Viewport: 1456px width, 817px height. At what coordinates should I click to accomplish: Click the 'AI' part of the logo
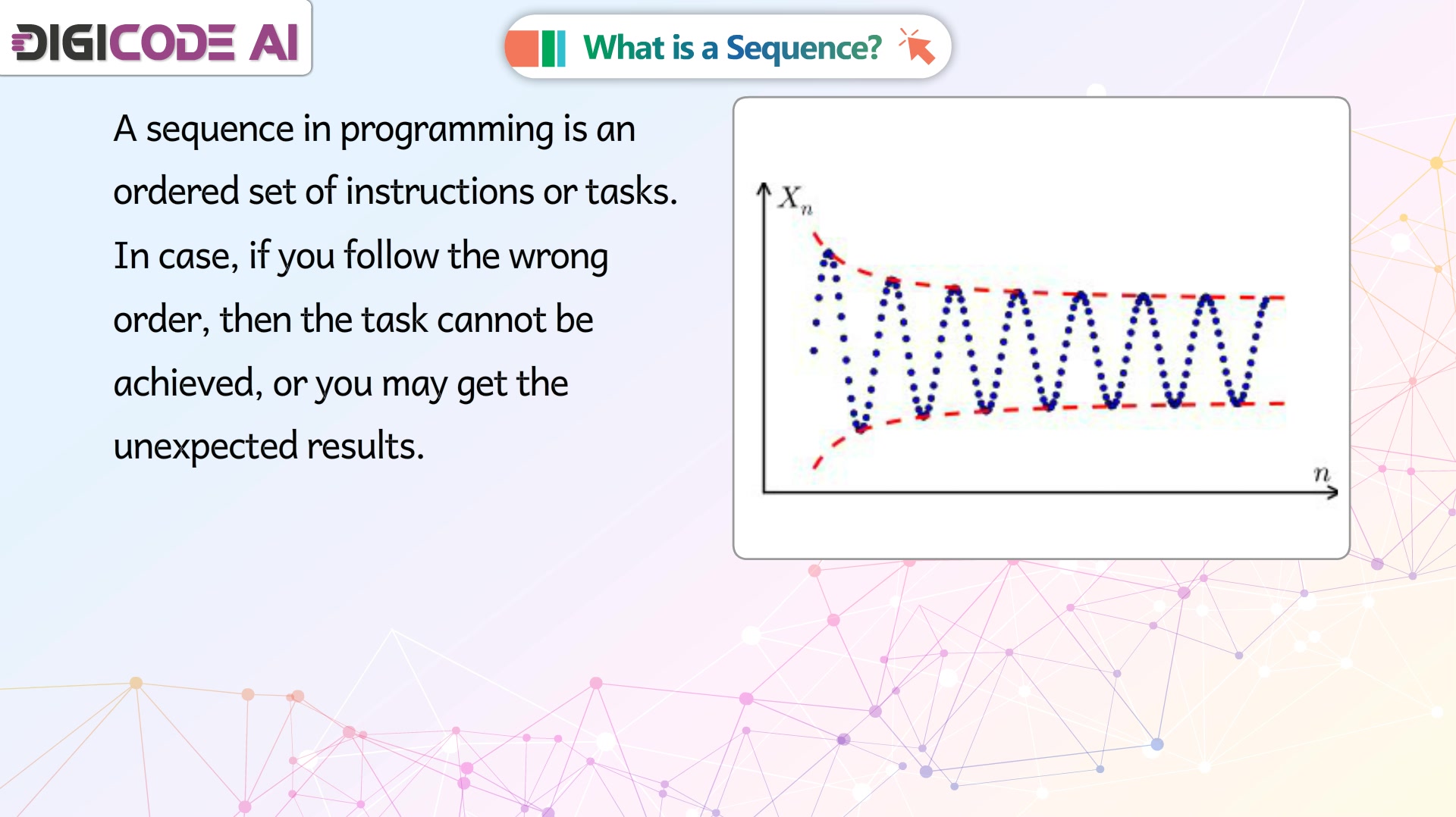tap(275, 42)
